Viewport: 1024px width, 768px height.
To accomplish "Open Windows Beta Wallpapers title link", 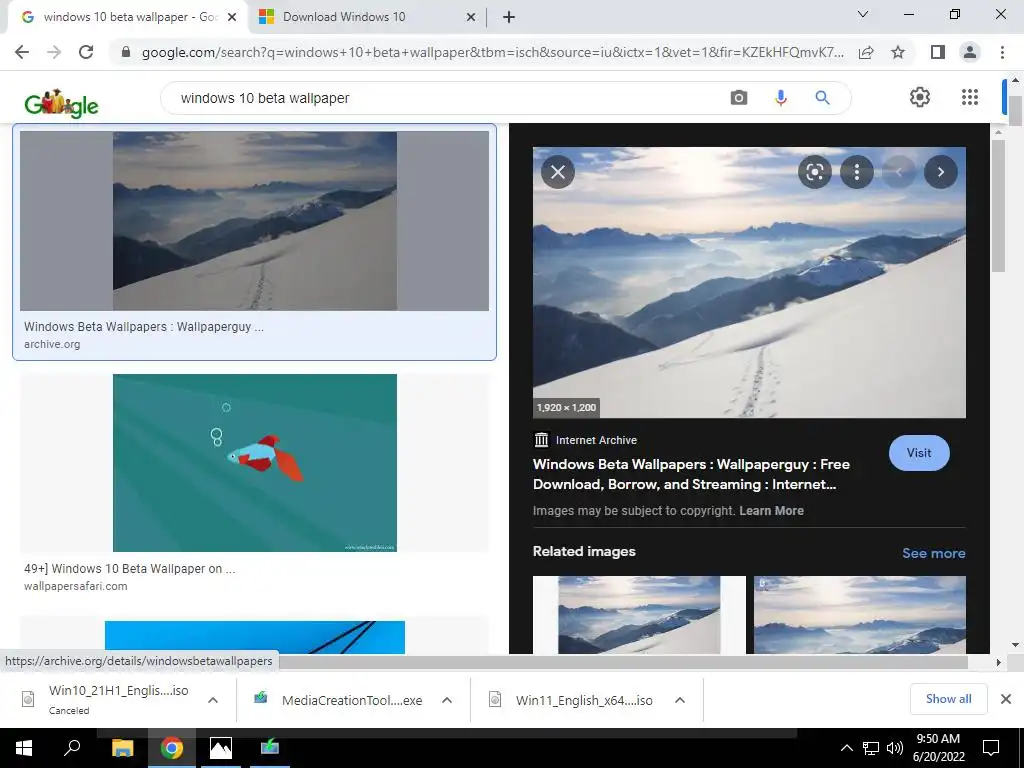I will [x=691, y=474].
